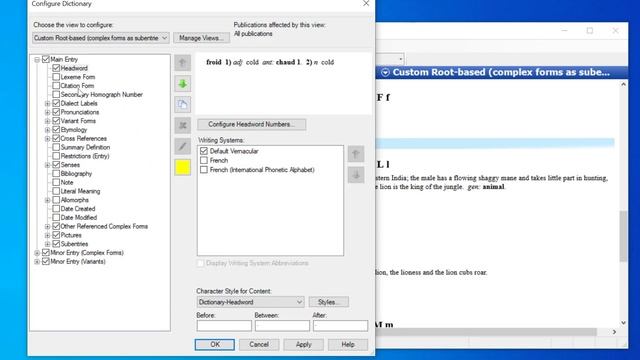Click Configure Headword Numbers button
The width and height of the screenshot is (640, 360).
(x=251, y=124)
